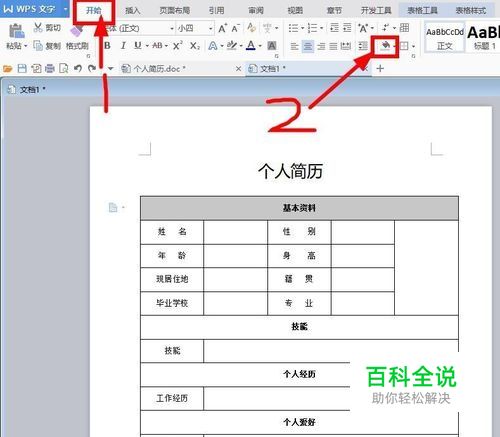Switch to the 页面布局 tab
The height and width of the screenshot is (437, 500).
click(x=175, y=11)
